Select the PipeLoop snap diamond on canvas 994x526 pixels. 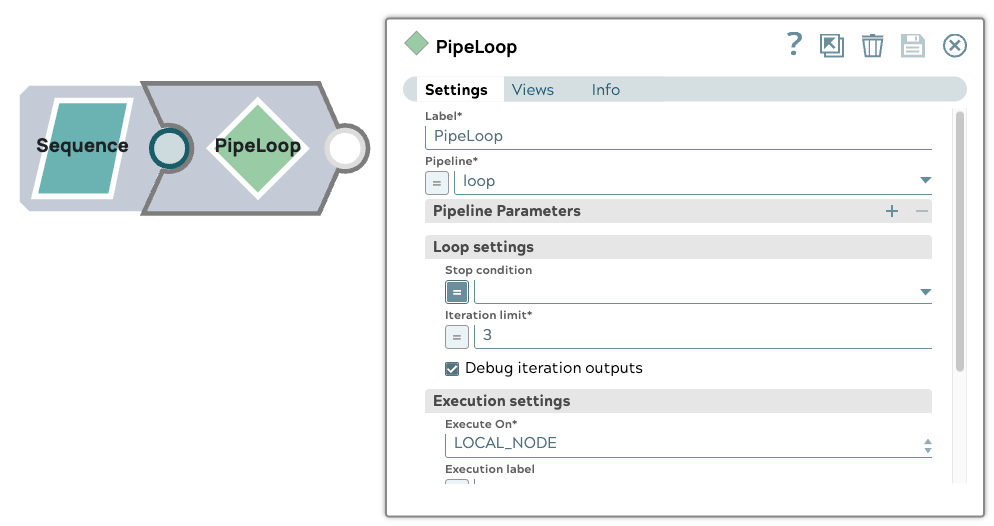(258, 146)
